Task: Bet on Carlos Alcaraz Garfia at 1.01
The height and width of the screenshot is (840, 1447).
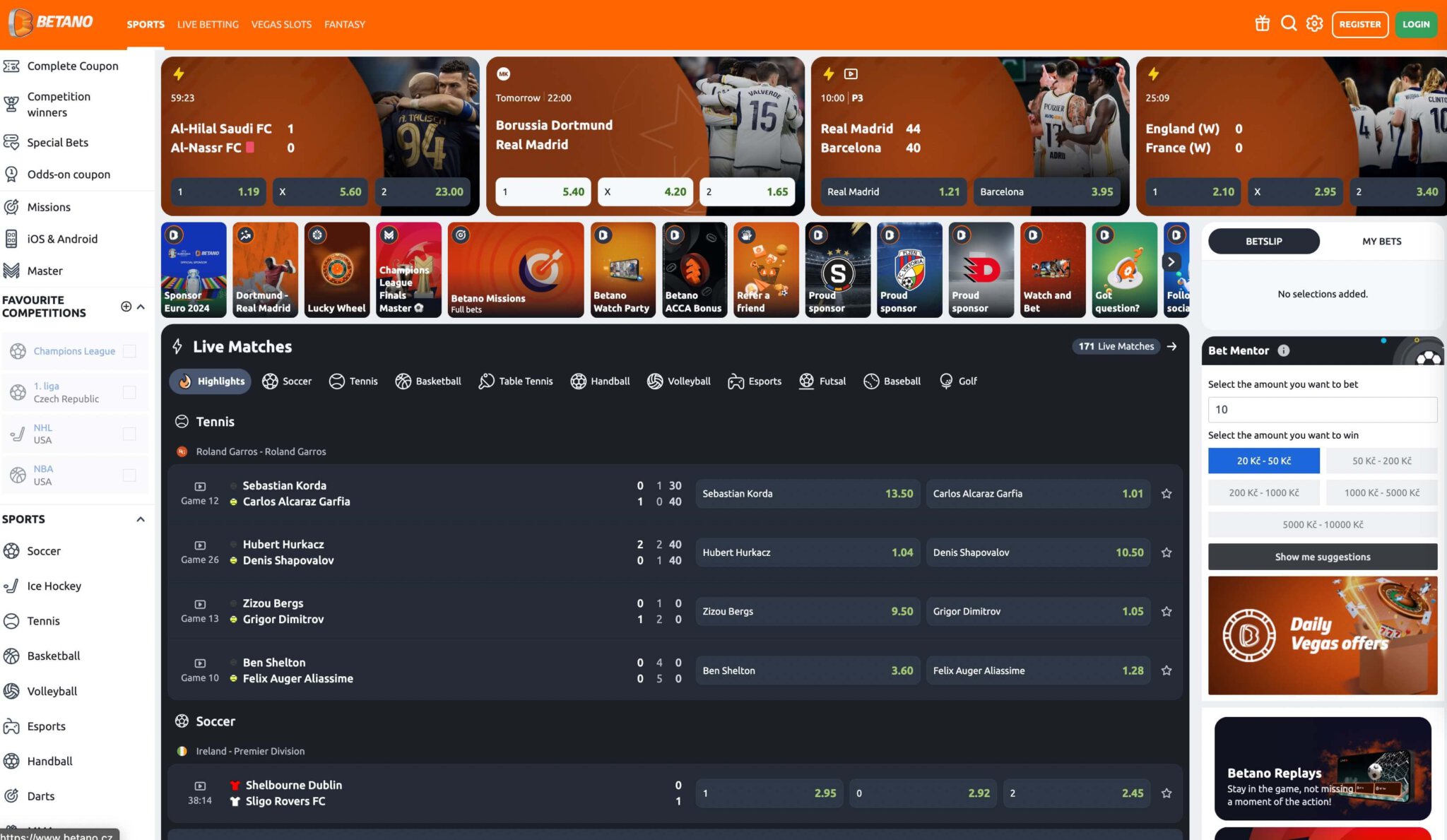Action: (1038, 494)
